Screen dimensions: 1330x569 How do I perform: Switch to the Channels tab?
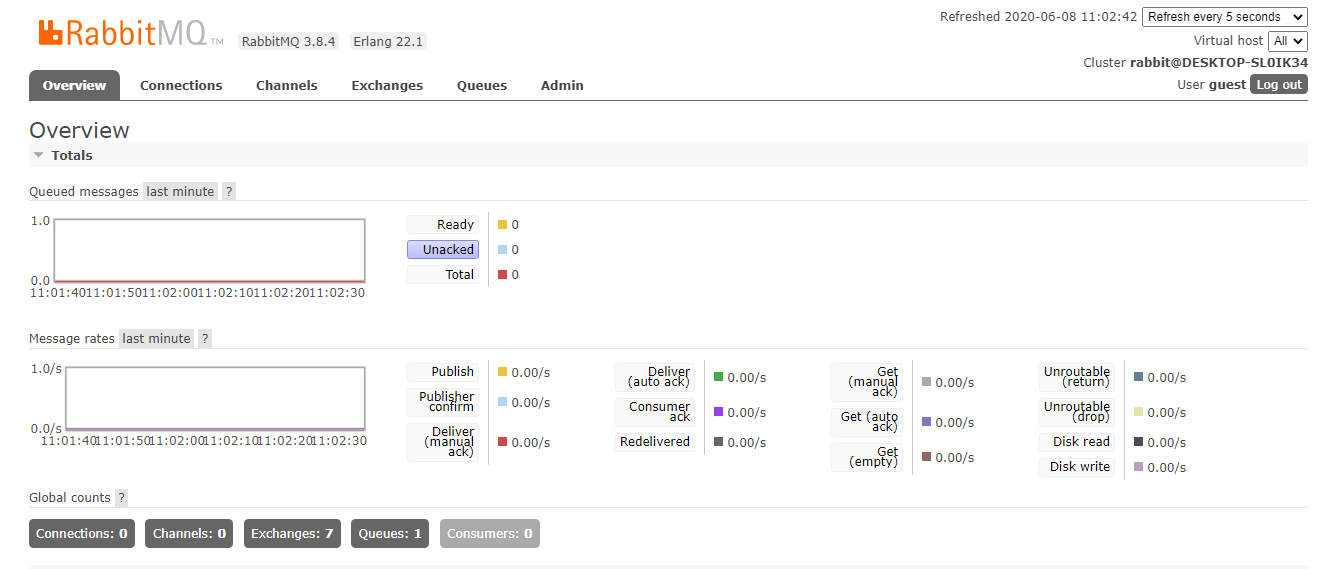point(286,85)
